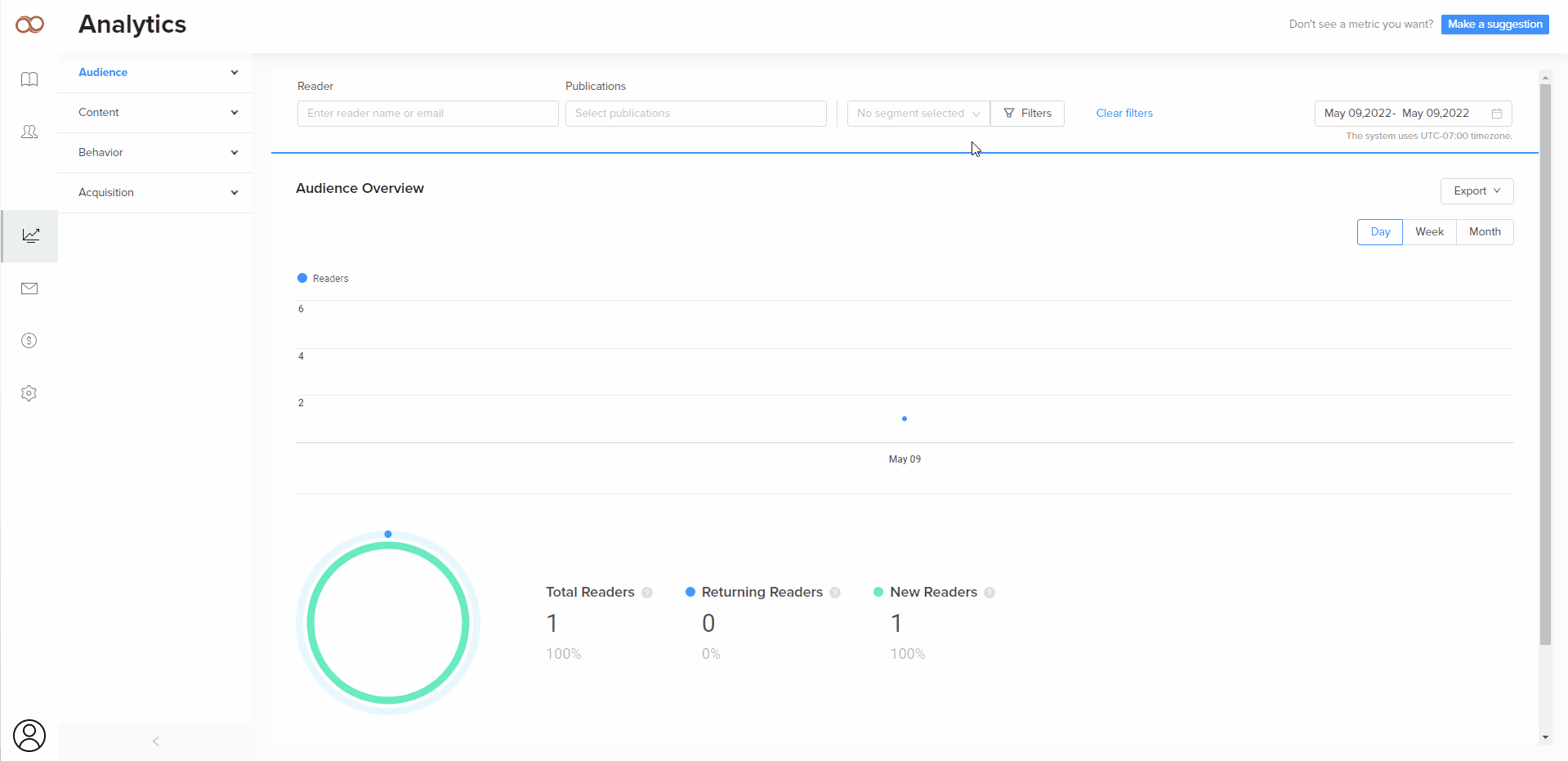The height and width of the screenshot is (761, 1568).
Task: Click the Clear filters link
Action: tap(1124, 114)
